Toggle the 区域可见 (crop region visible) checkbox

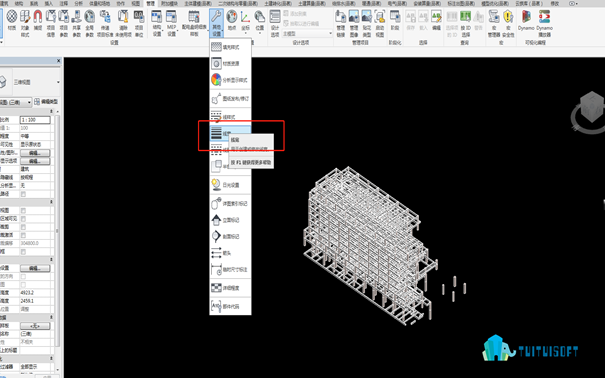[x=23, y=219]
